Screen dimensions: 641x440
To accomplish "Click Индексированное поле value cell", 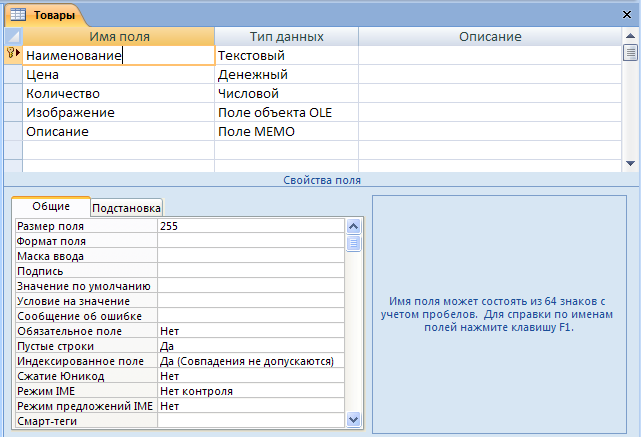I will (x=251, y=361).
